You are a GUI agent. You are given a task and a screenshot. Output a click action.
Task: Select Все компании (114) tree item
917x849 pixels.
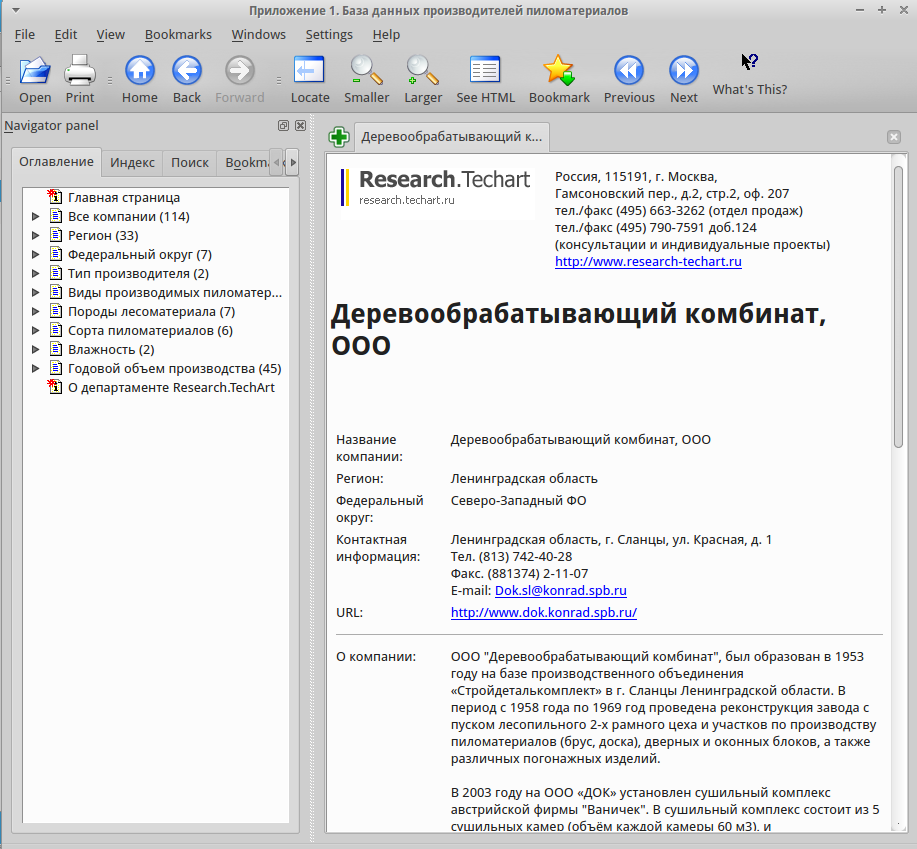(x=129, y=217)
